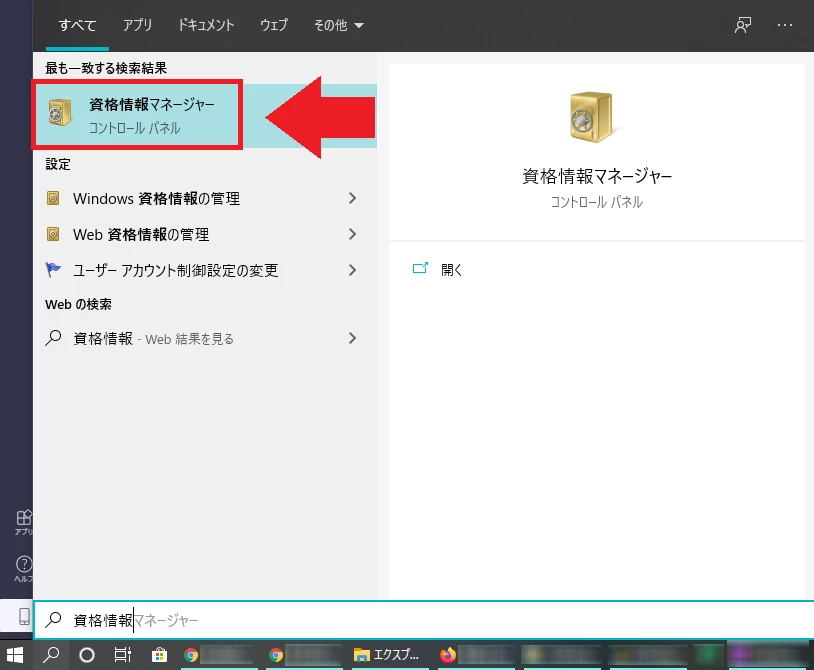814x670 pixels.
Task: Click magnifier icon beside 資格情報 web result
Action: pyautogui.click(x=53, y=338)
